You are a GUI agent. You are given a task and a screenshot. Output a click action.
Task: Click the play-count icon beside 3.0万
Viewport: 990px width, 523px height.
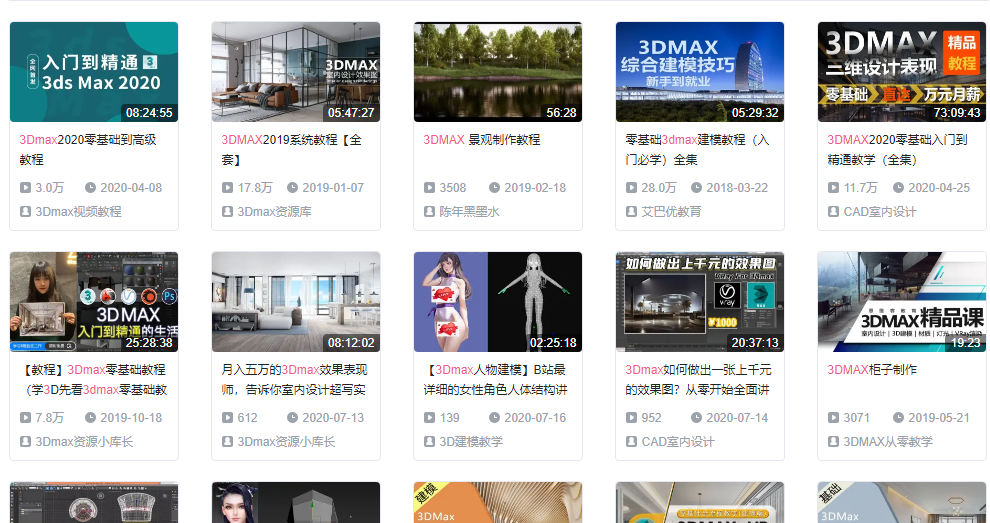click(25, 188)
